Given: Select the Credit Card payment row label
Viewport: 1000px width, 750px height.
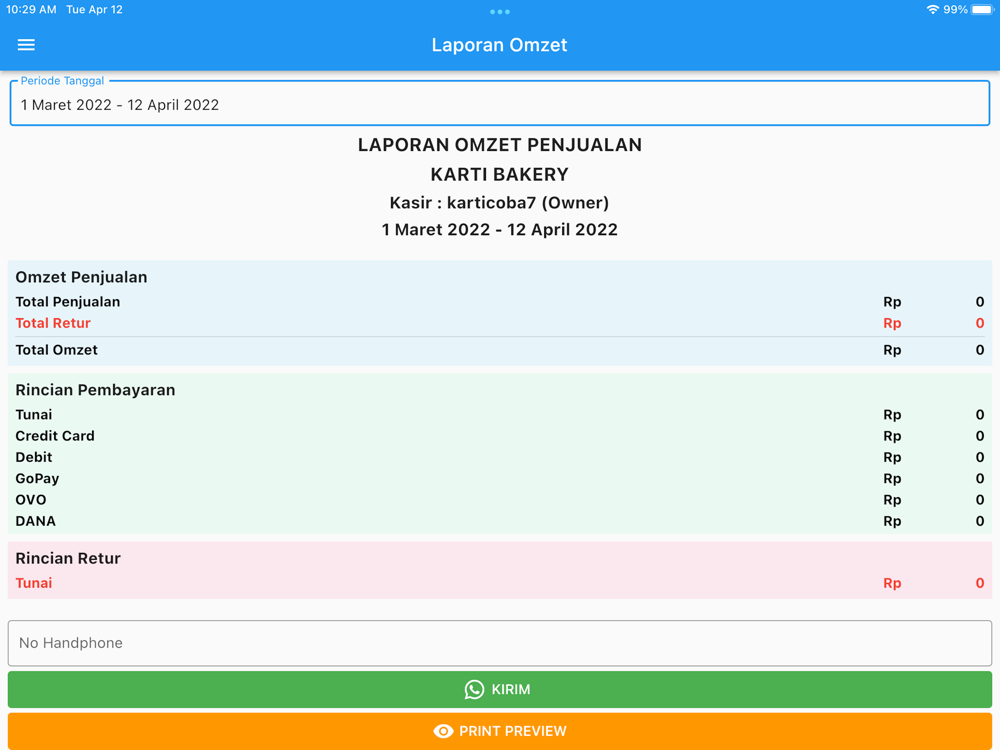Looking at the screenshot, I should pos(55,436).
